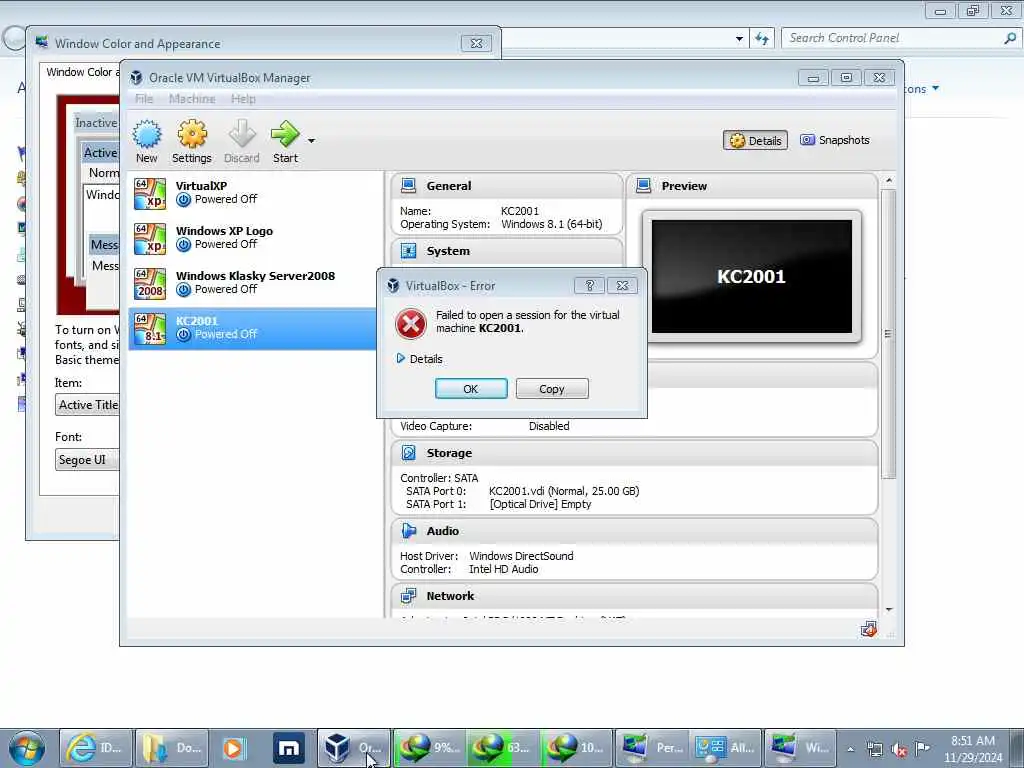Click the Audio section speaker icon

tap(409, 531)
